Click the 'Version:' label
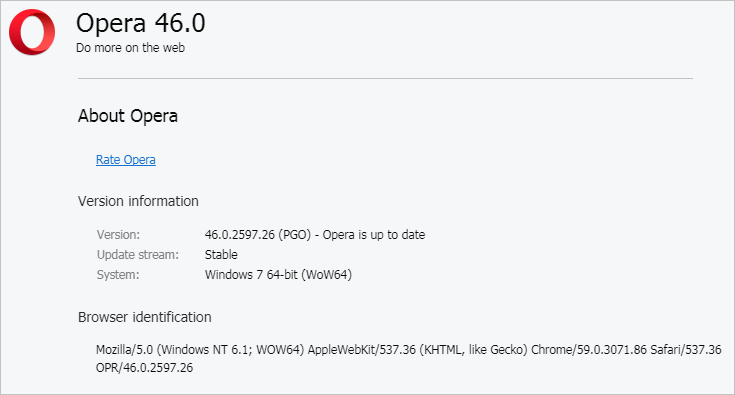Screen dimensions: 735x395 [x=118, y=235]
